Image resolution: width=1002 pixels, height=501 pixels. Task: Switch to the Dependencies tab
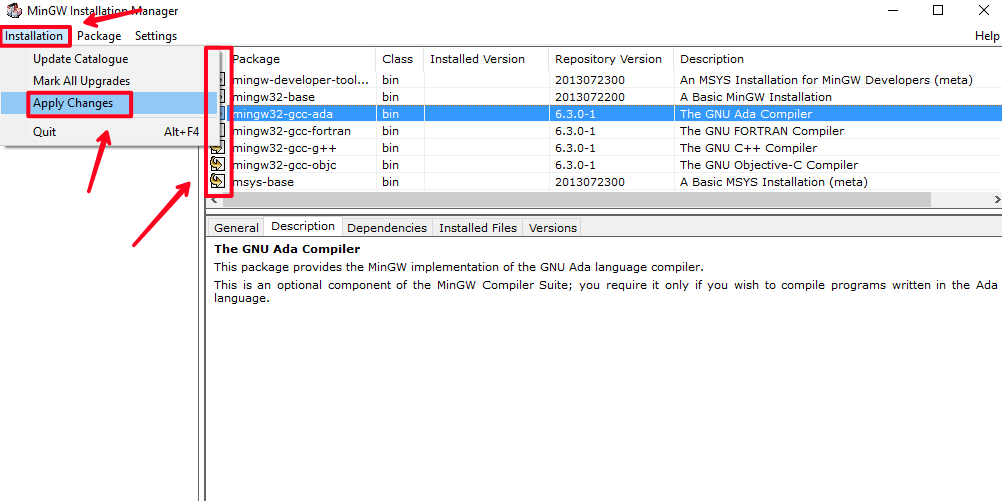point(387,227)
